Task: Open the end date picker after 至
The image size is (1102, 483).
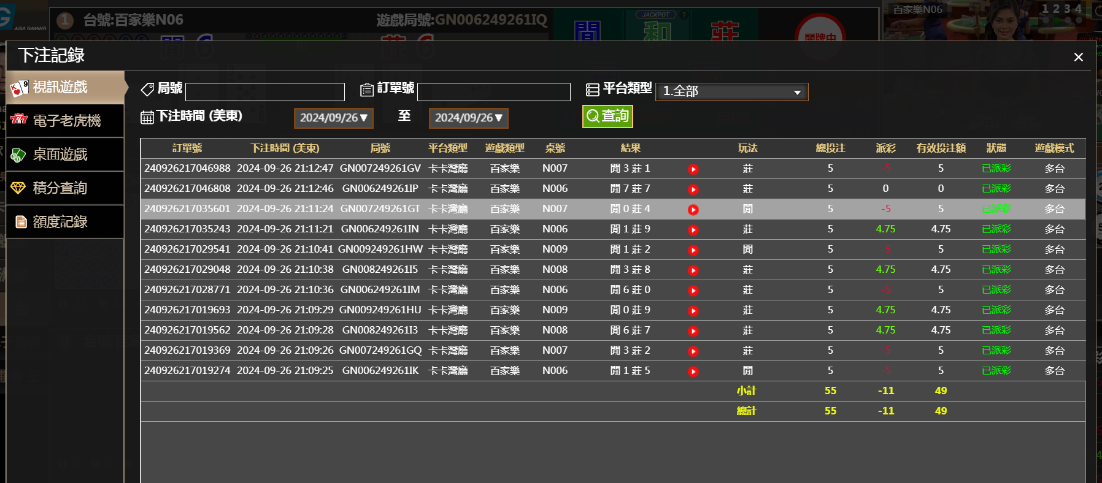Action: [x=469, y=118]
